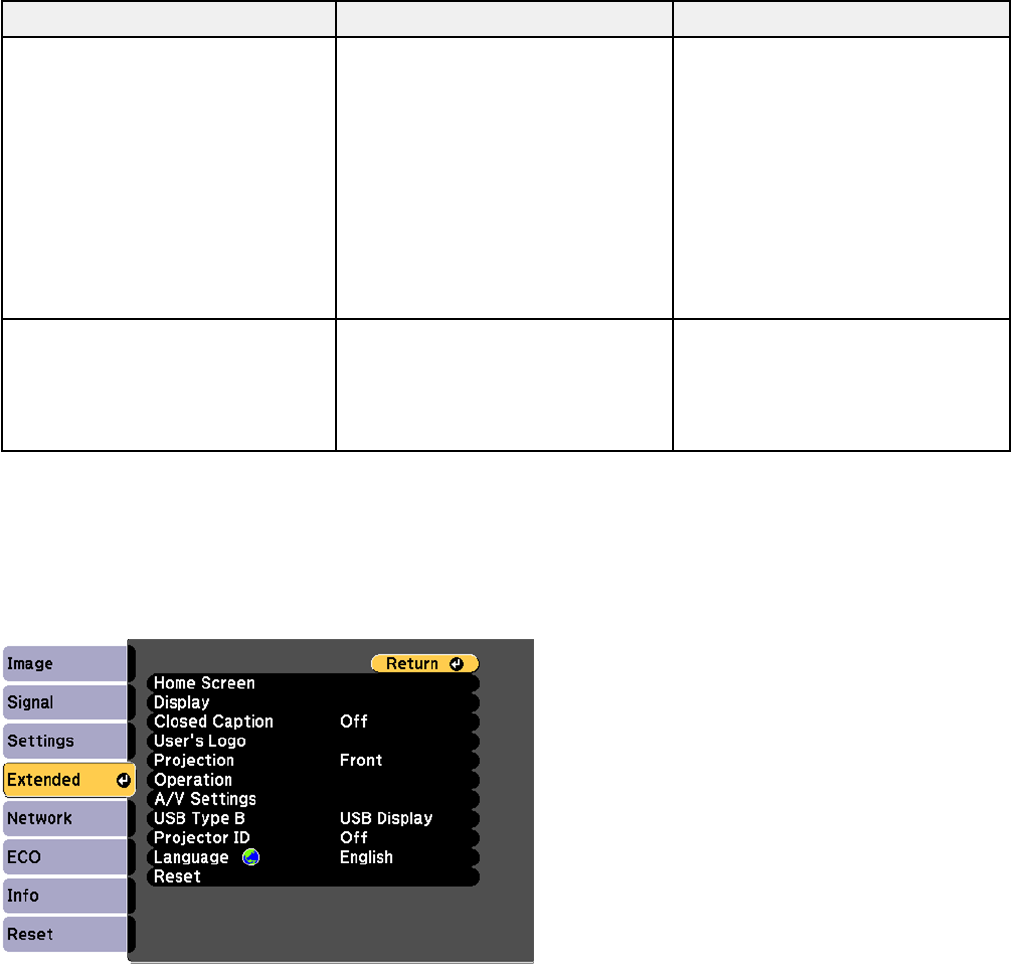
Task: Open the Operation submenu
Action: tap(313, 780)
